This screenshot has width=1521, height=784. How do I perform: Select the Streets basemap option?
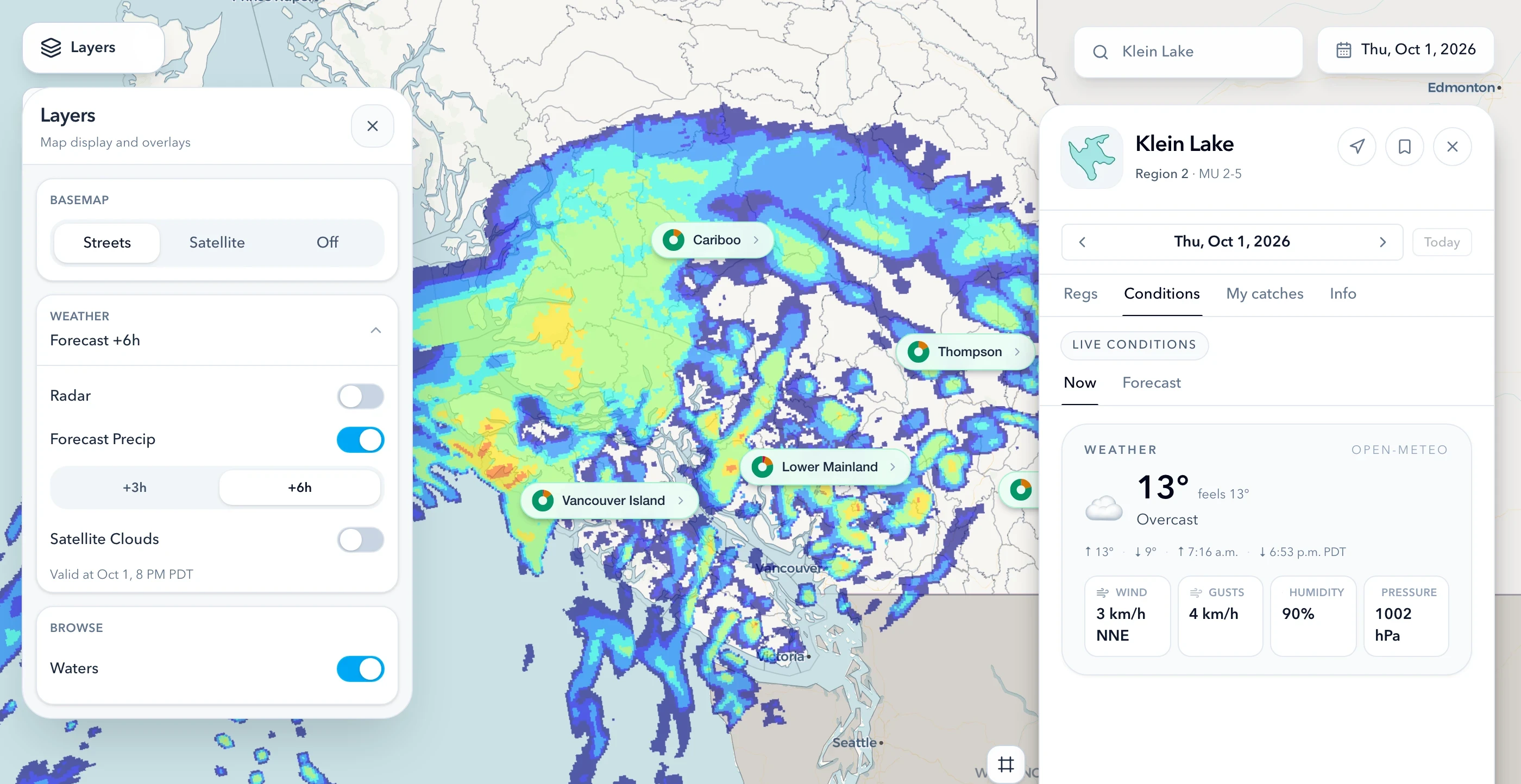tap(107, 242)
